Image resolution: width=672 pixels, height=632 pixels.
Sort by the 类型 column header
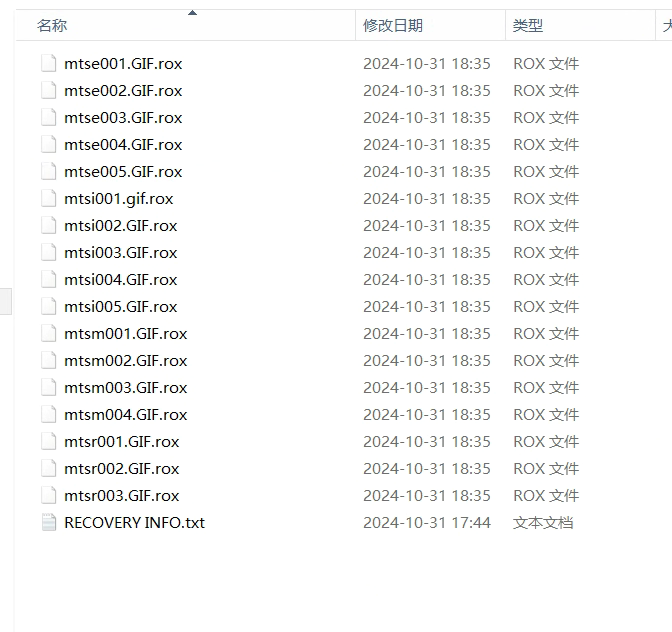pos(528,25)
